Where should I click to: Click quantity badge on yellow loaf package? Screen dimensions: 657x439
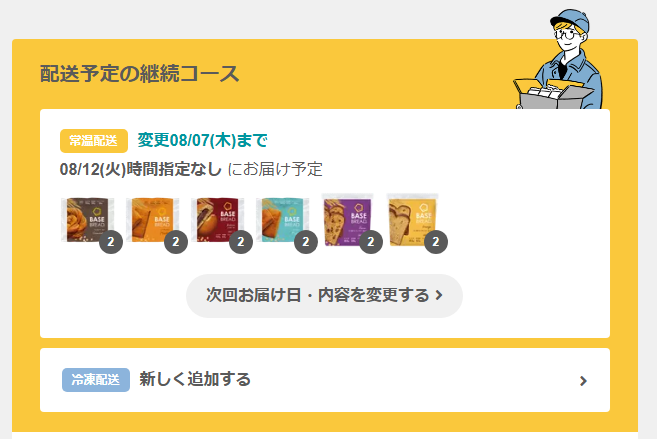click(436, 242)
